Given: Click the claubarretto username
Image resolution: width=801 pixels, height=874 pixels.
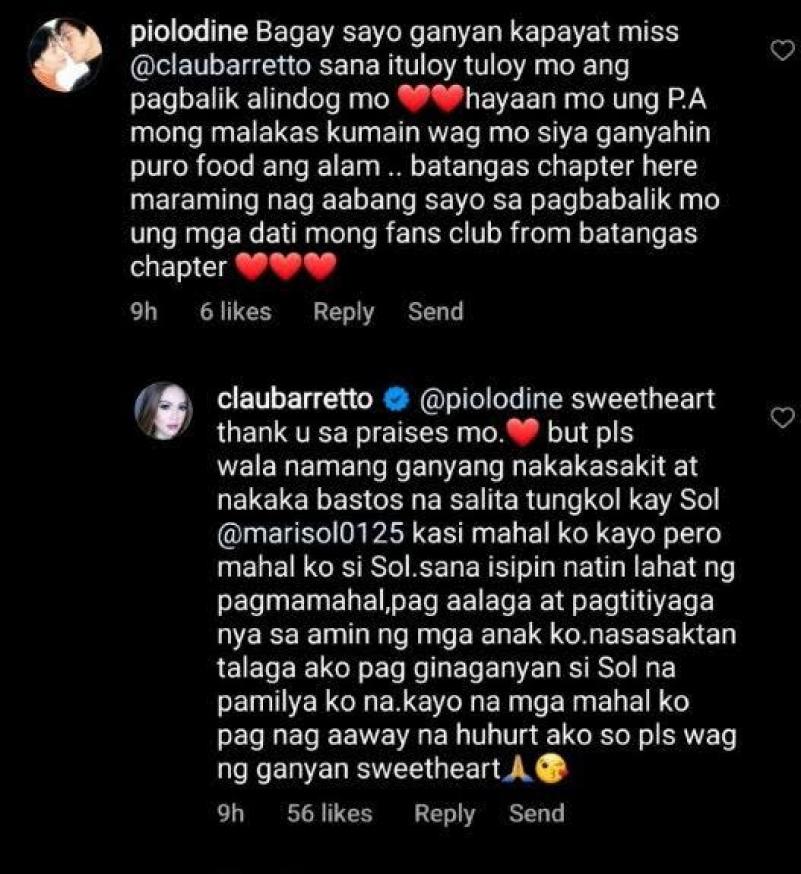Looking at the screenshot, I should [x=295, y=399].
